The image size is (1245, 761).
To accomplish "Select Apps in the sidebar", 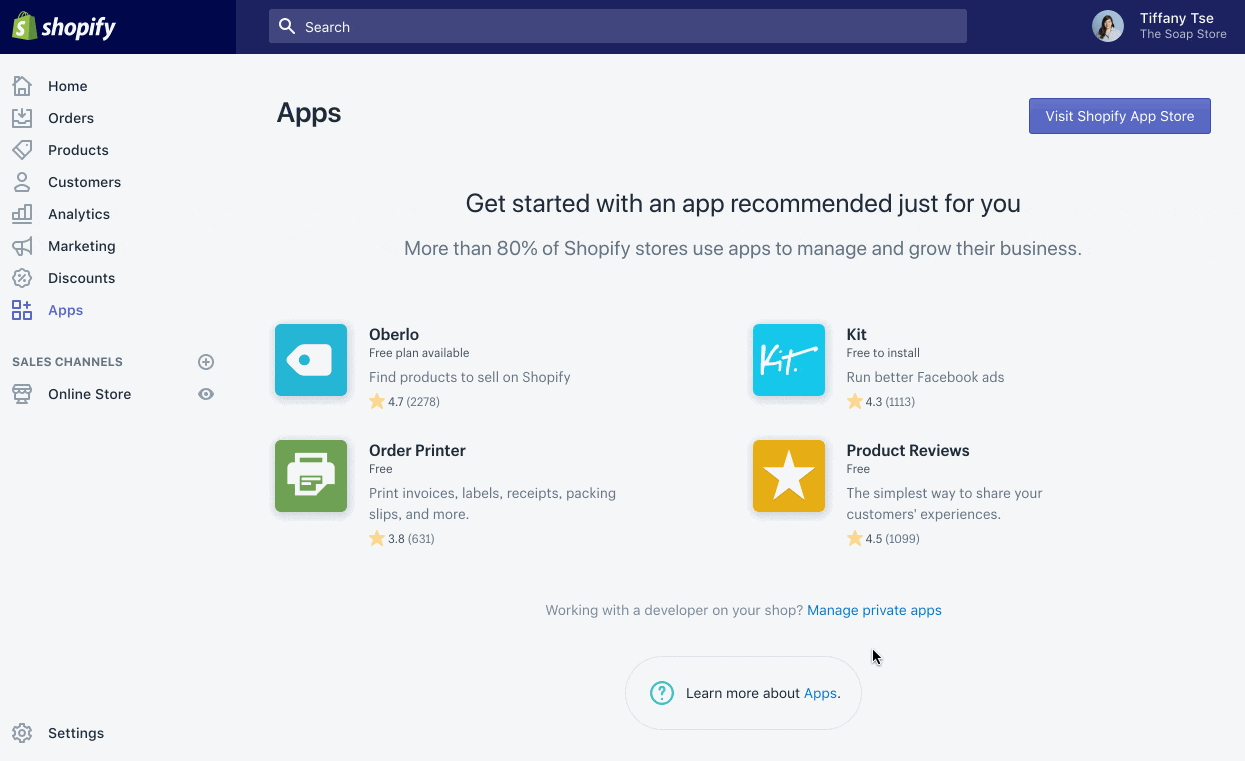I will [x=66, y=310].
